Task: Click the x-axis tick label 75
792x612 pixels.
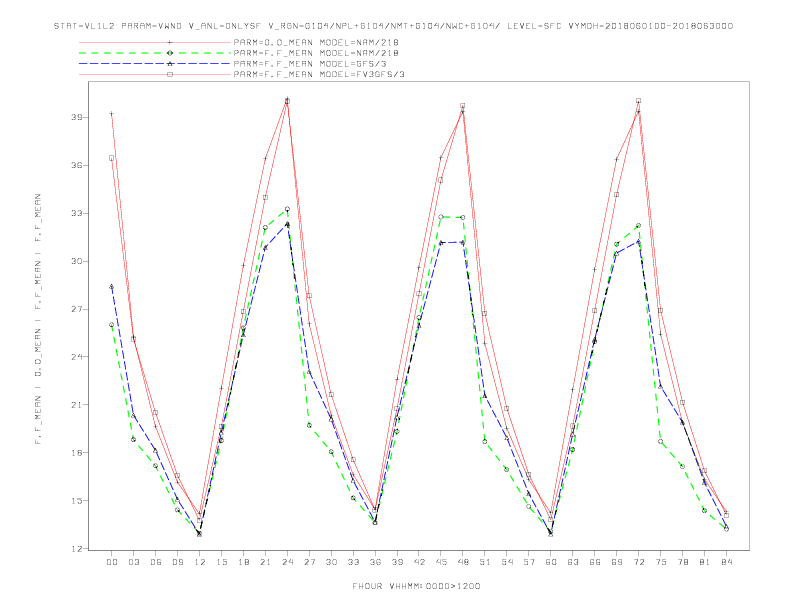Action: (661, 562)
